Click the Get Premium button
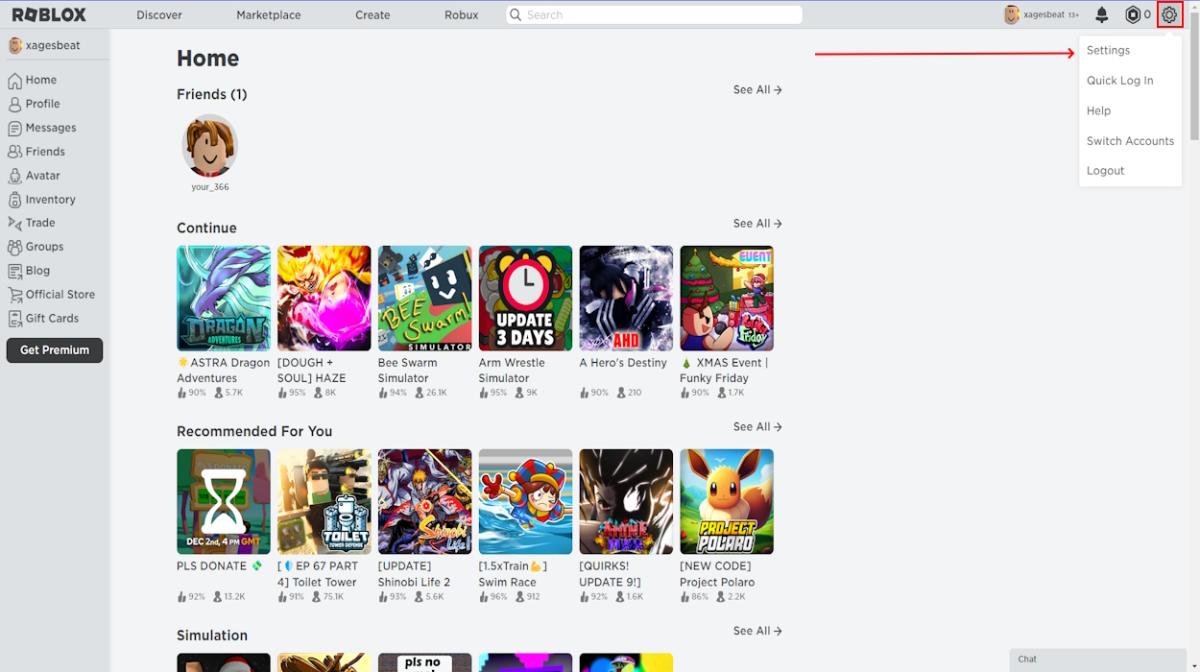 54,350
